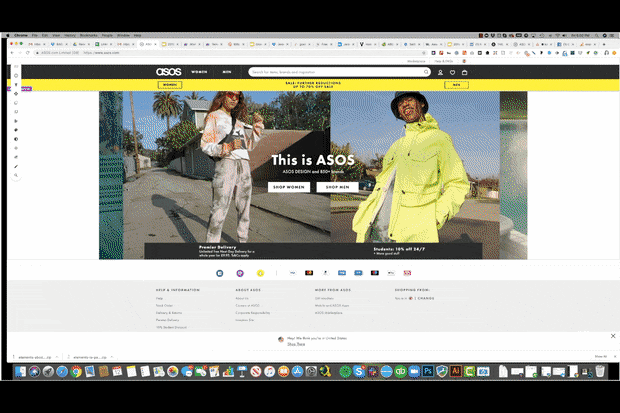The width and height of the screenshot is (620, 413).
Task: Open the Bookmarks menu in menu bar
Action: 93,7
